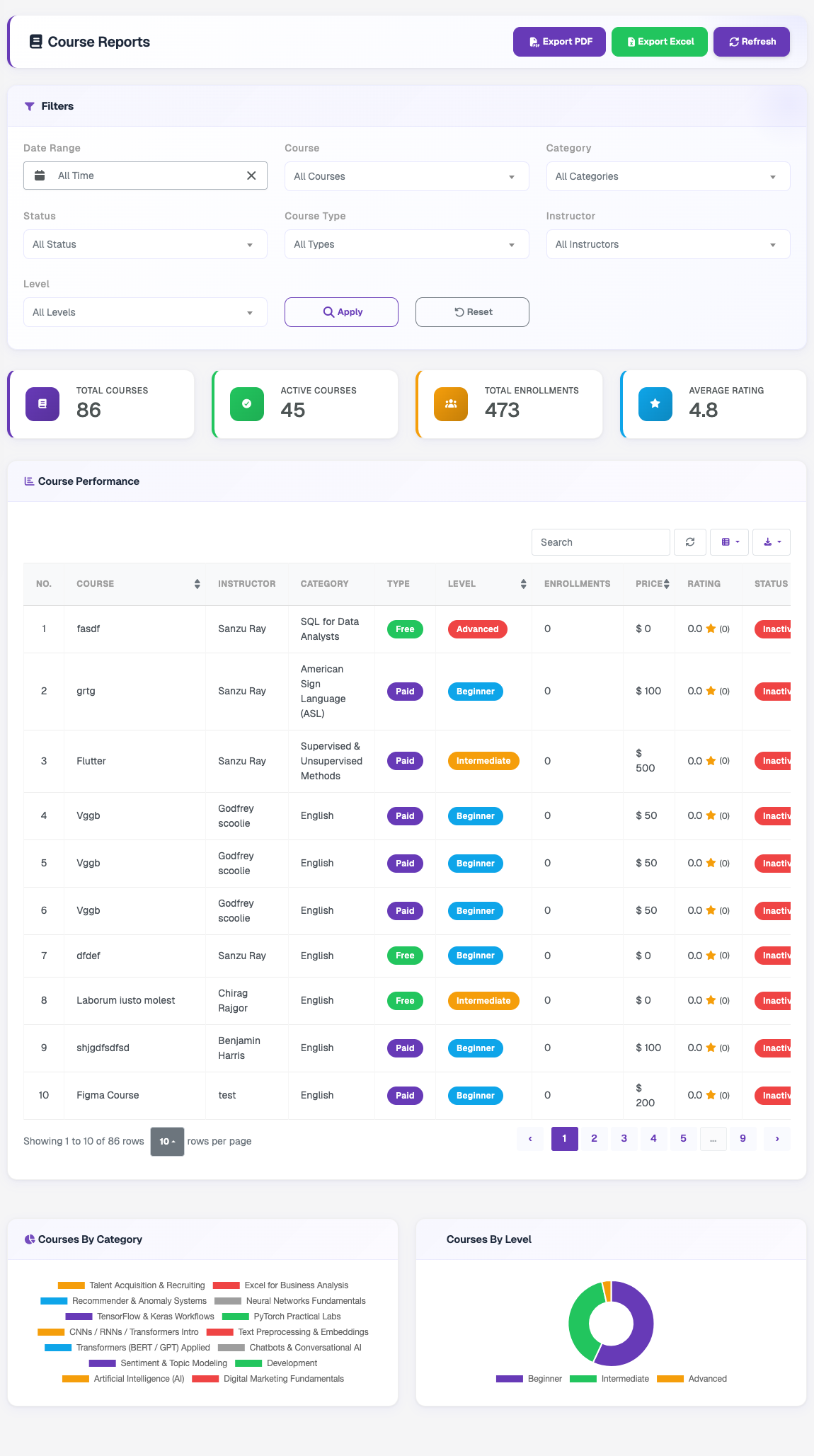Expand the All Types course type dropdown
Image resolution: width=814 pixels, height=1456 pixels.
407,244
